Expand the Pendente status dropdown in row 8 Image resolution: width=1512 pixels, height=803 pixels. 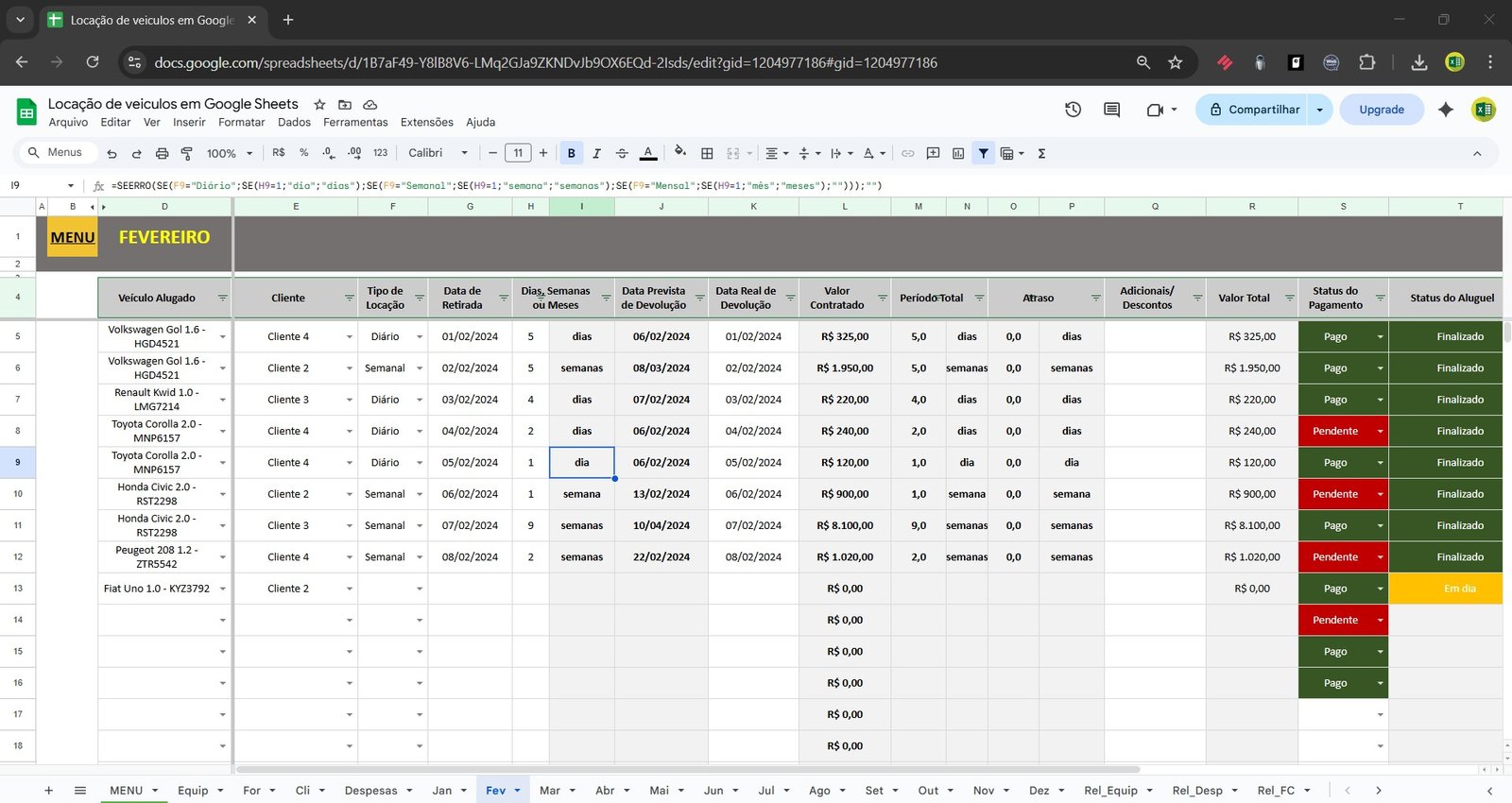pos(1380,432)
